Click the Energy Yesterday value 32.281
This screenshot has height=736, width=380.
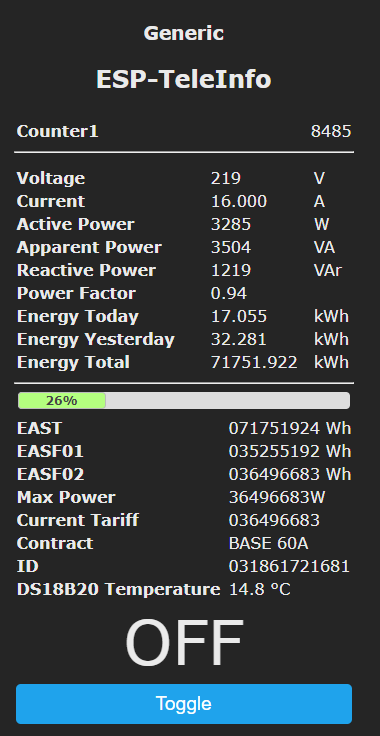click(x=239, y=339)
